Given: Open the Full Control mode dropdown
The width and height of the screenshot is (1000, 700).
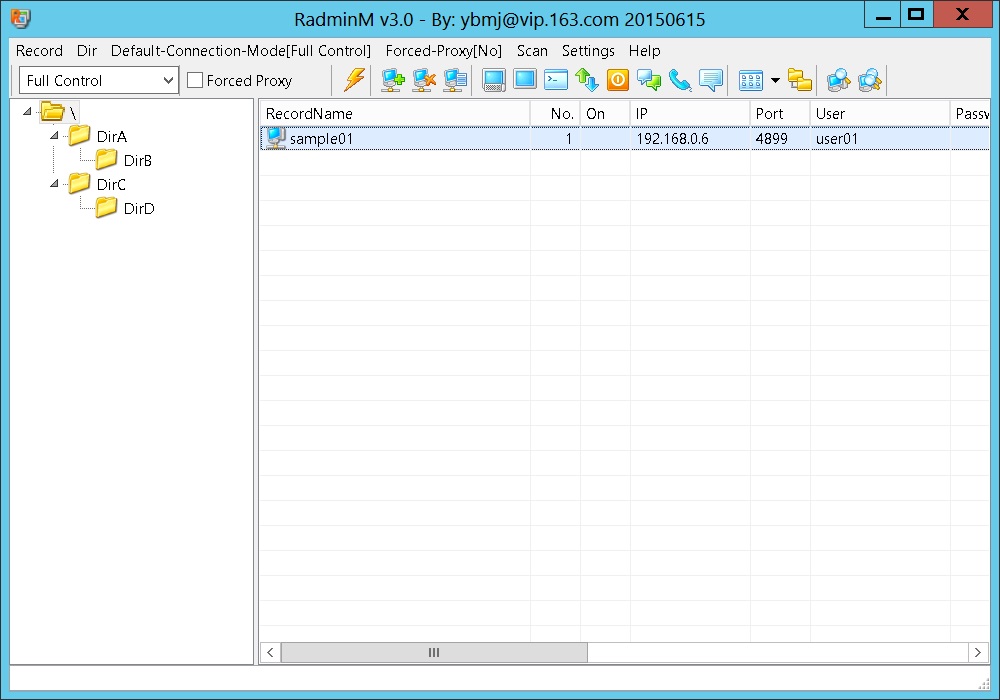Looking at the screenshot, I should 167,80.
